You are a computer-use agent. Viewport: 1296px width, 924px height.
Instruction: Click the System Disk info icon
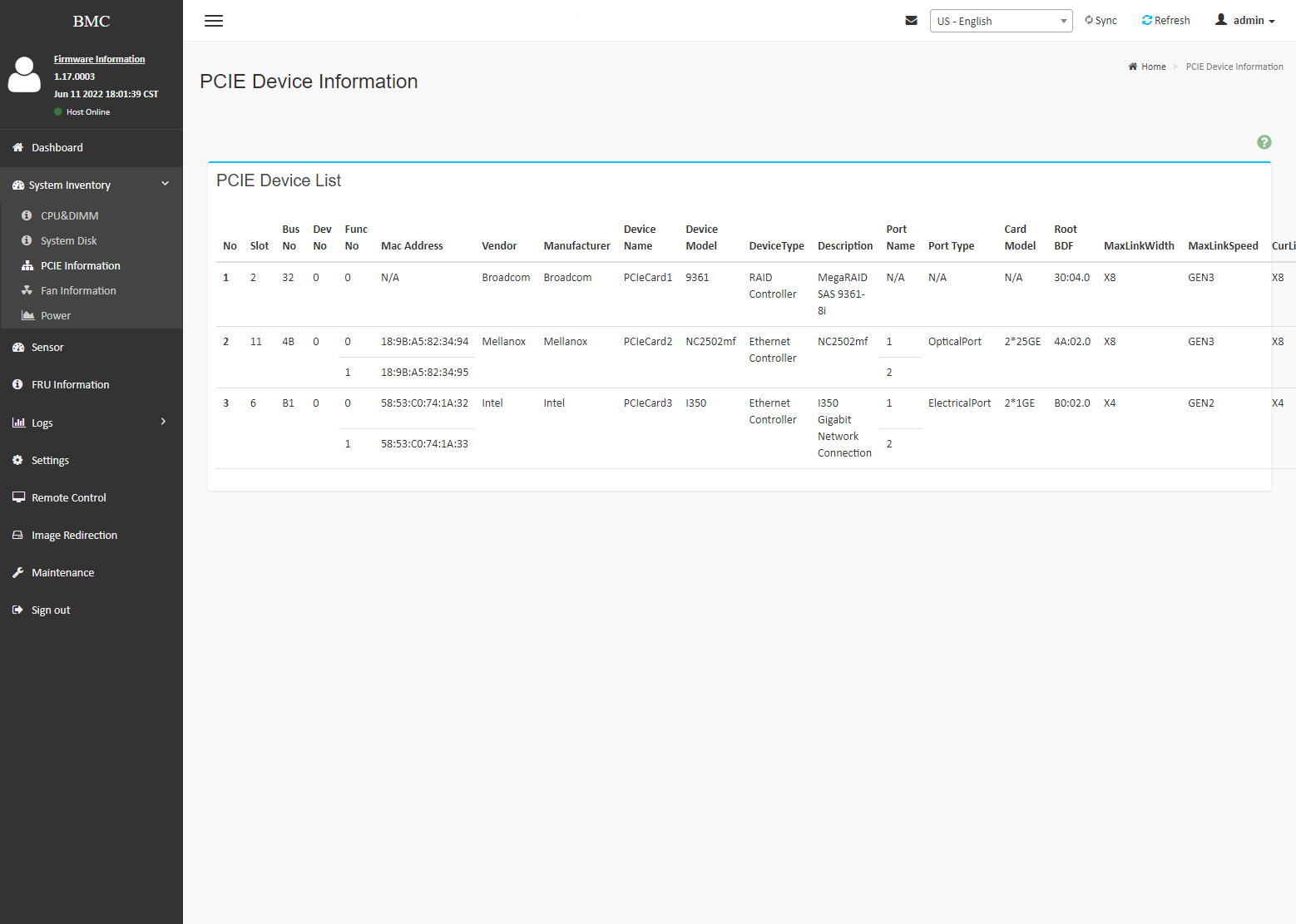(27, 240)
